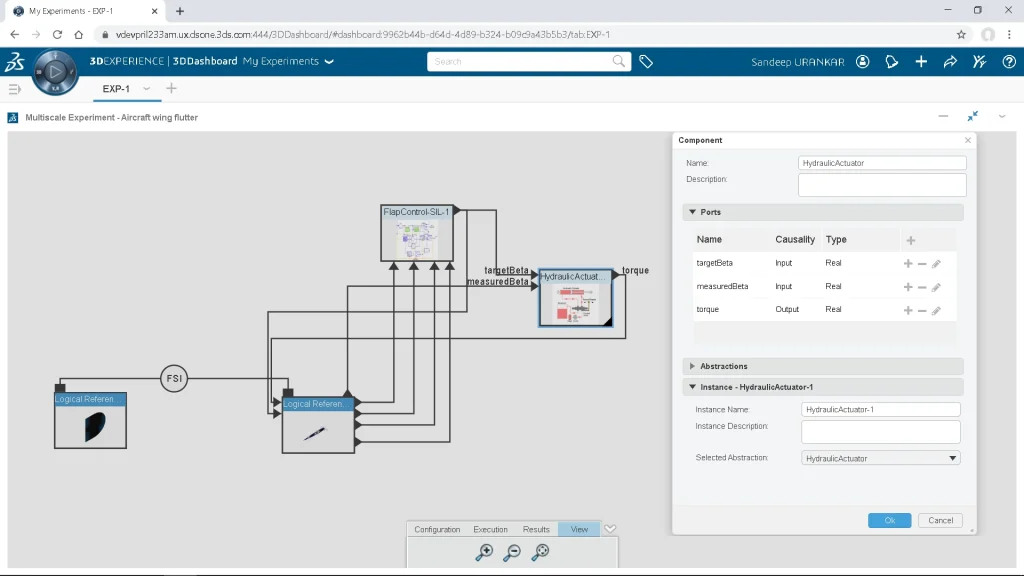Screen dimensions: 1024x576
Task: Restore the widget with the collapse arrows icon
Action: click(972, 117)
